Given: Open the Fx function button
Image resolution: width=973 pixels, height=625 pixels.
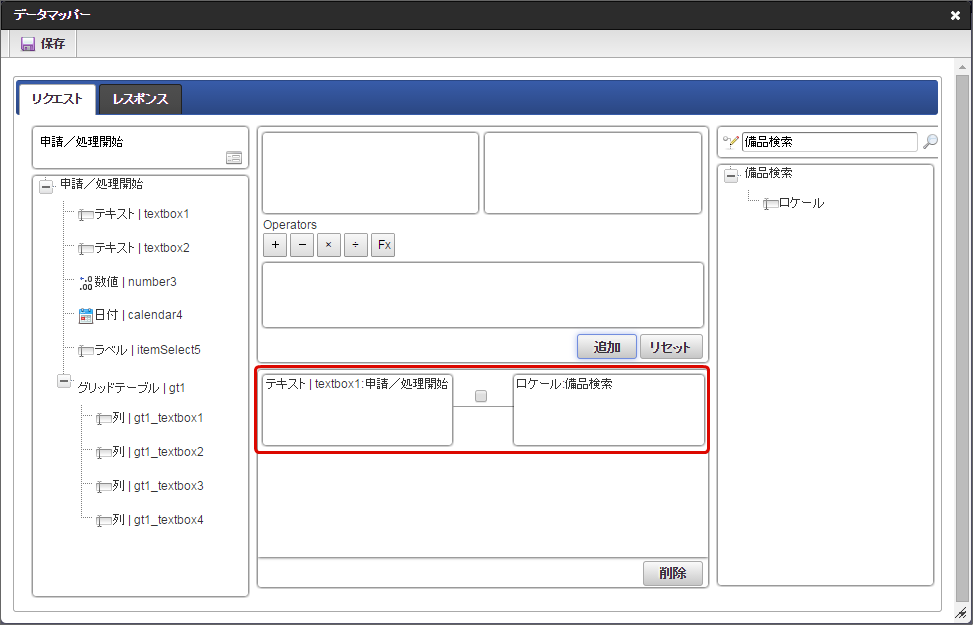Looking at the screenshot, I should pos(383,245).
